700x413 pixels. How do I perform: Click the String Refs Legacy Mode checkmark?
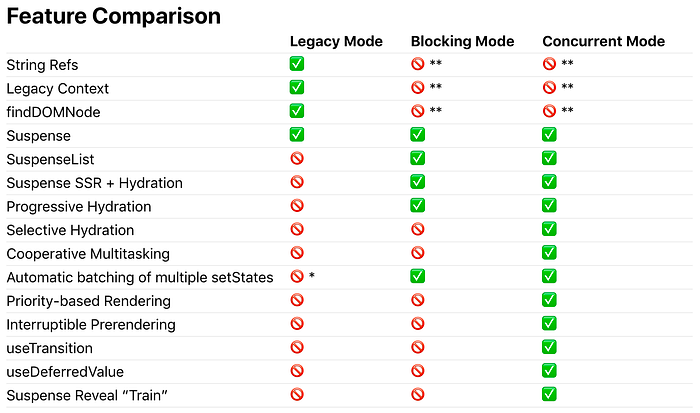click(x=297, y=64)
